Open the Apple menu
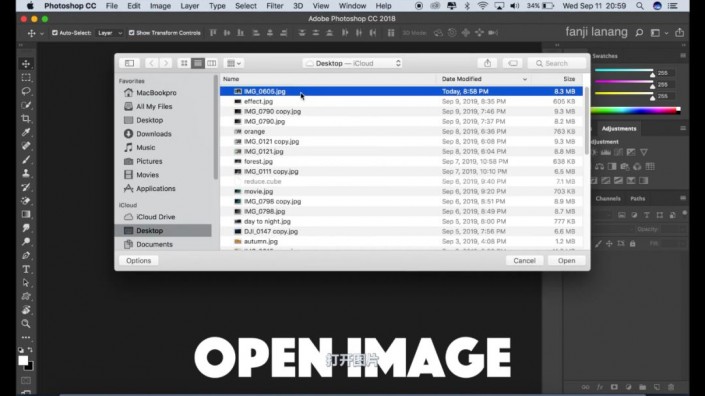The width and height of the screenshot is (705, 396). [x=30, y=6]
